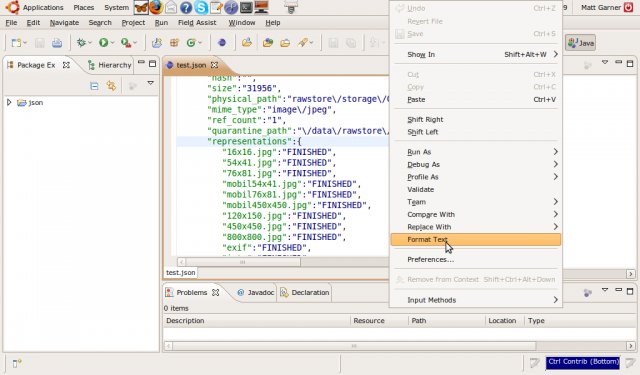Click the pencil Search toolbar icon
The height and width of the screenshot is (375, 640).
point(302,42)
